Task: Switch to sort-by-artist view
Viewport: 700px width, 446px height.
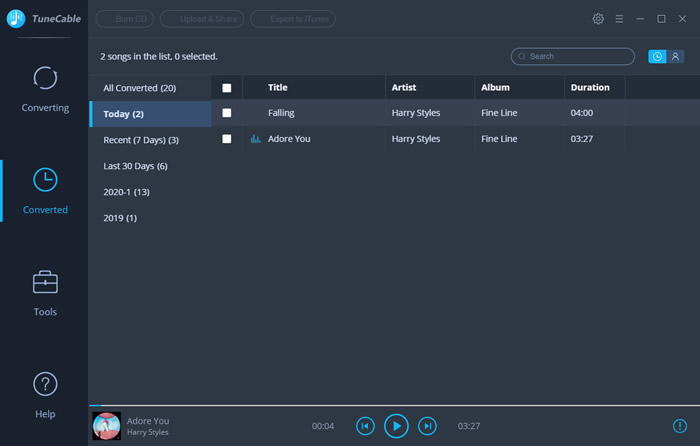Action: click(x=675, y=56)
